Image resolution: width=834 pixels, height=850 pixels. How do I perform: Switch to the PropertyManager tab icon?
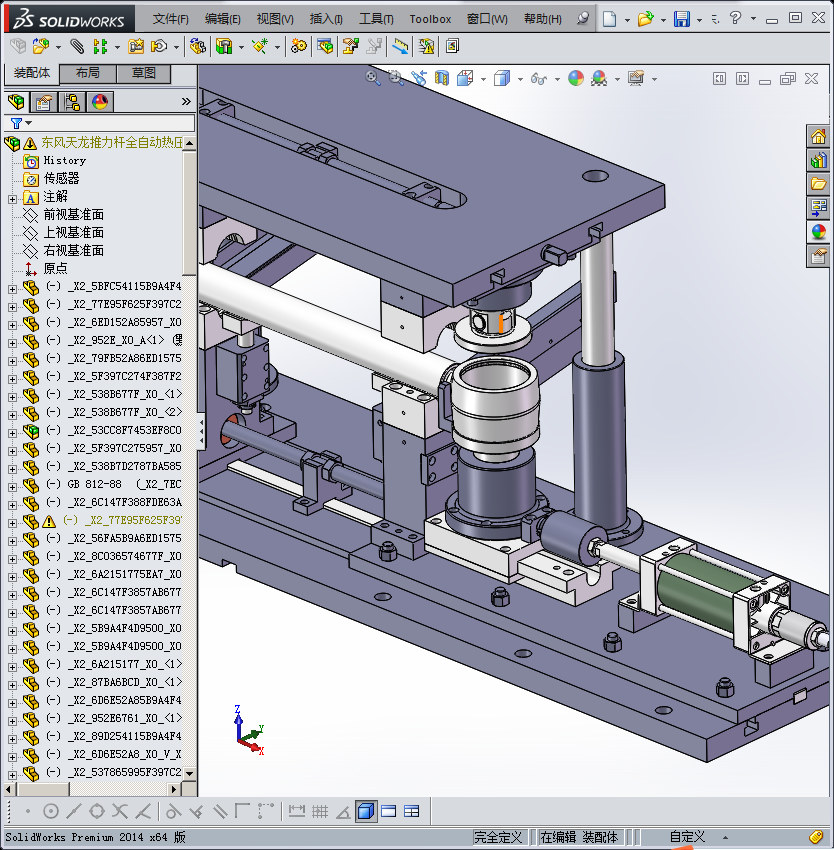pos(44,101)
